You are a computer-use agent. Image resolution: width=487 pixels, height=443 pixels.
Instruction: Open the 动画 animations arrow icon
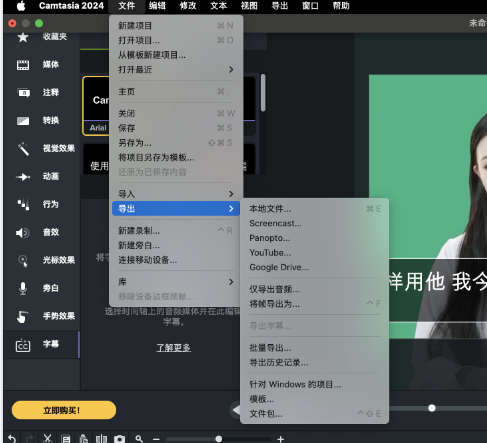[23, 177]
